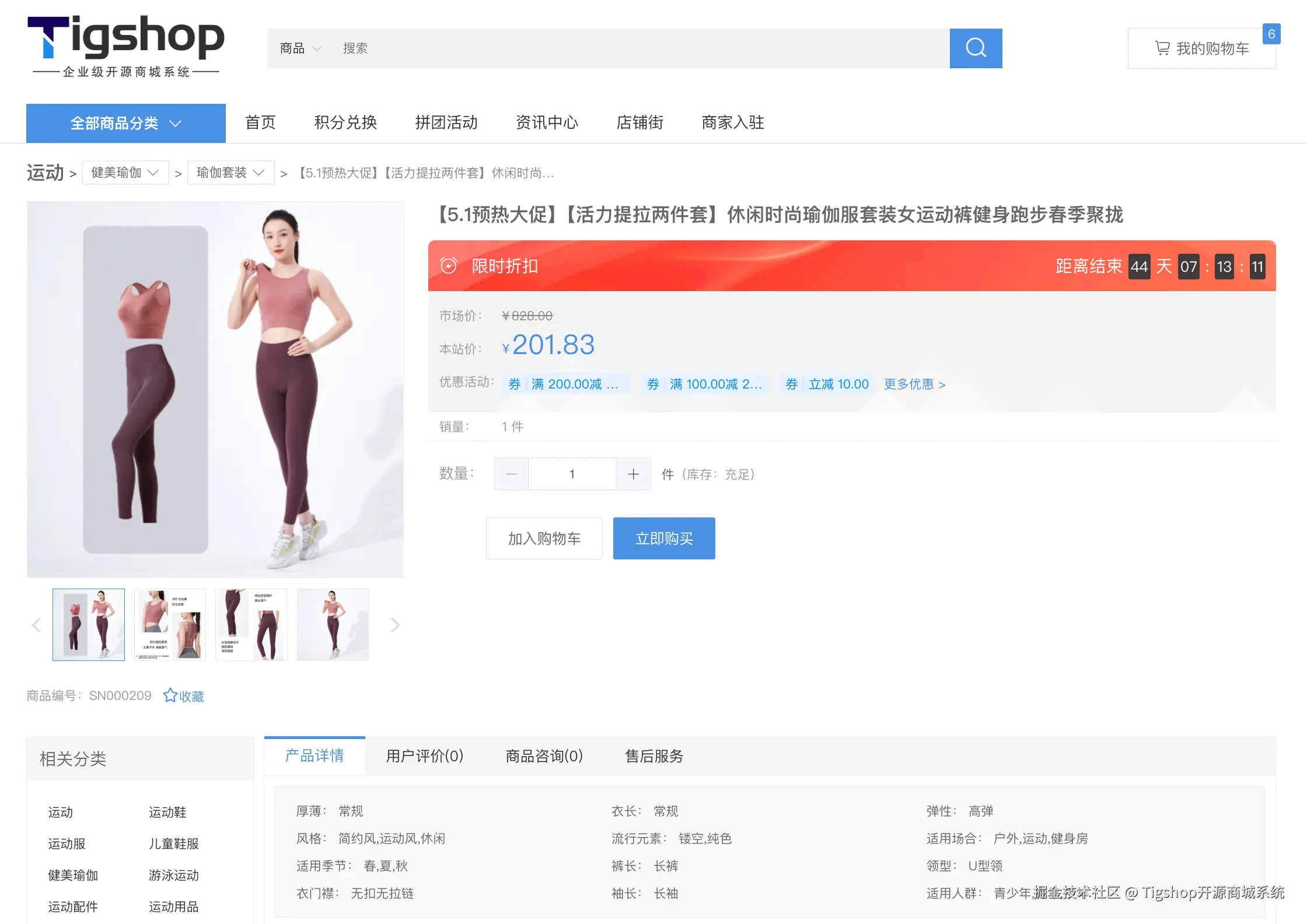This screenshot has height=924, width=1307.
Task: Expand the 瑜伽套装 breadcrumb dropdown
Action: point(230,173)
